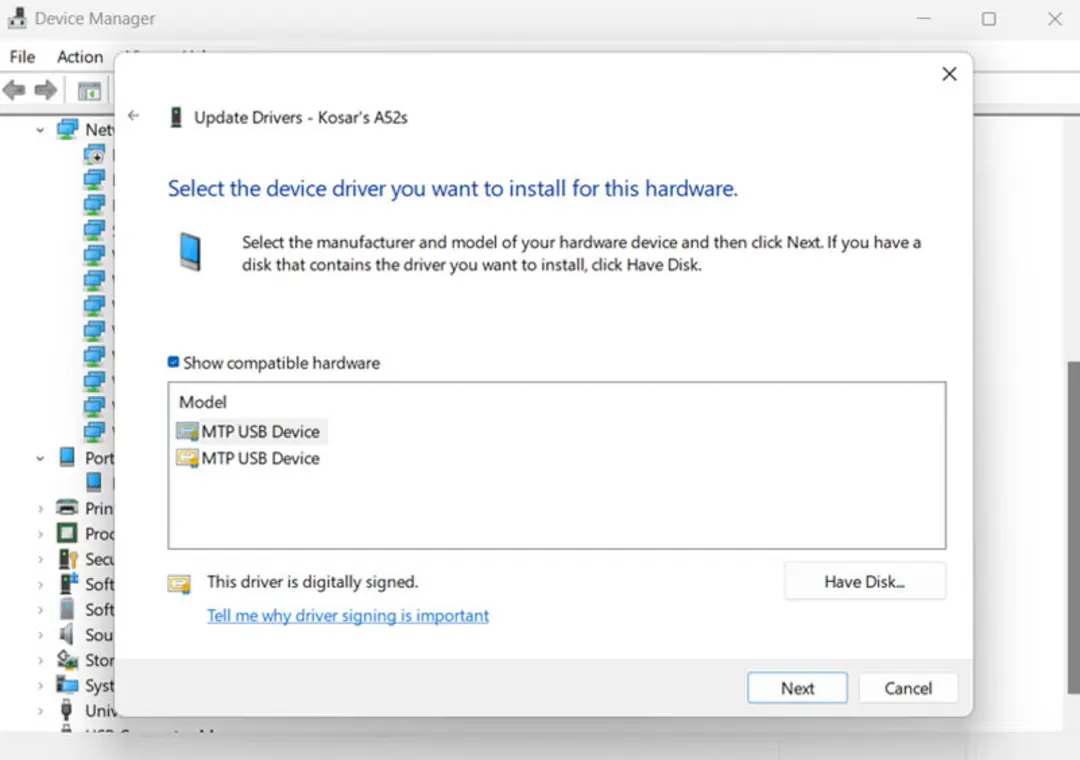
Task: Maximize the Device Manager window
Action: [x=988, y=19]
